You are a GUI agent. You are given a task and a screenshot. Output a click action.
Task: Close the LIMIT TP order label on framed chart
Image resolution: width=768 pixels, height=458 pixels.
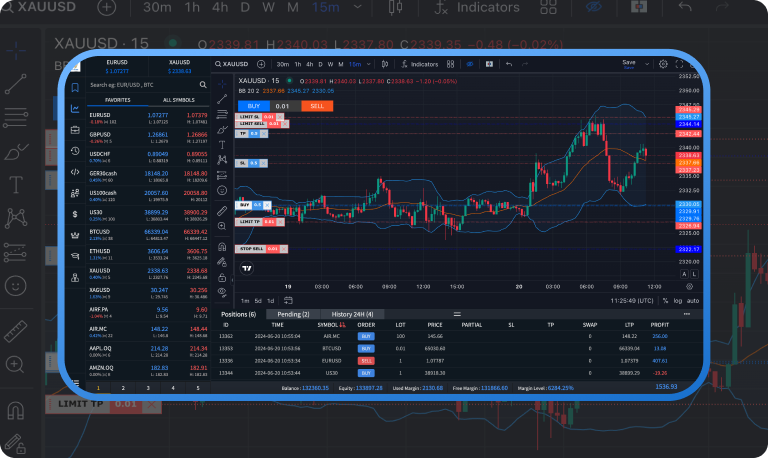tap(281, 222)
